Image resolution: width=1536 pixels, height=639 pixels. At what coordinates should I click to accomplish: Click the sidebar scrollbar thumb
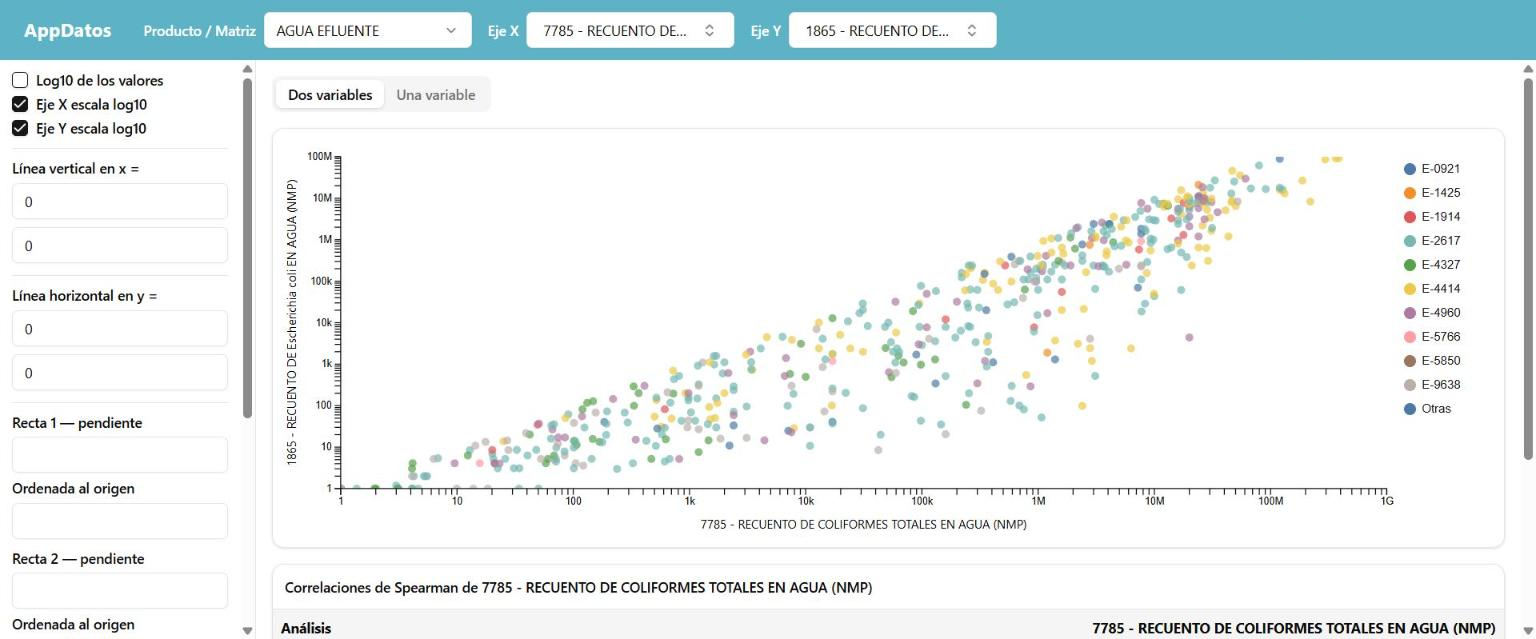click(x=247, y=248)
